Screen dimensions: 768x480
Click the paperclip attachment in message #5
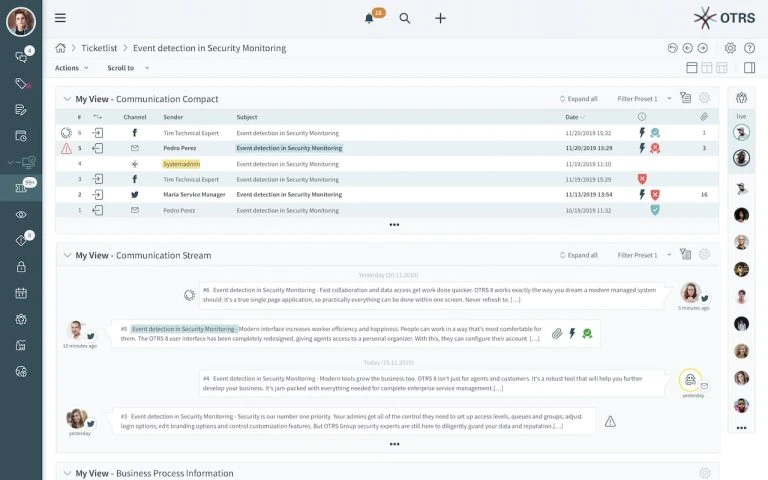click(557, 334)
